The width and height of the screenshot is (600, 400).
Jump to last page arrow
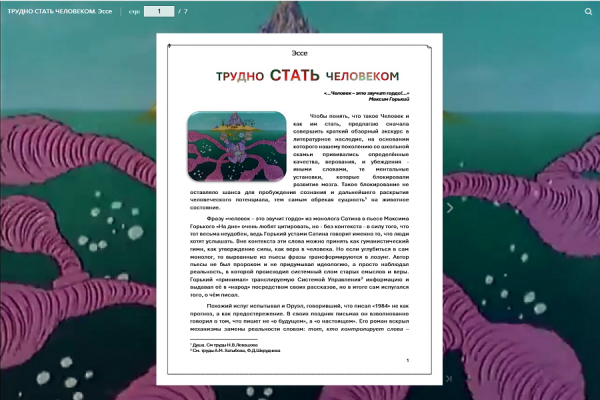tap(449, 379)
